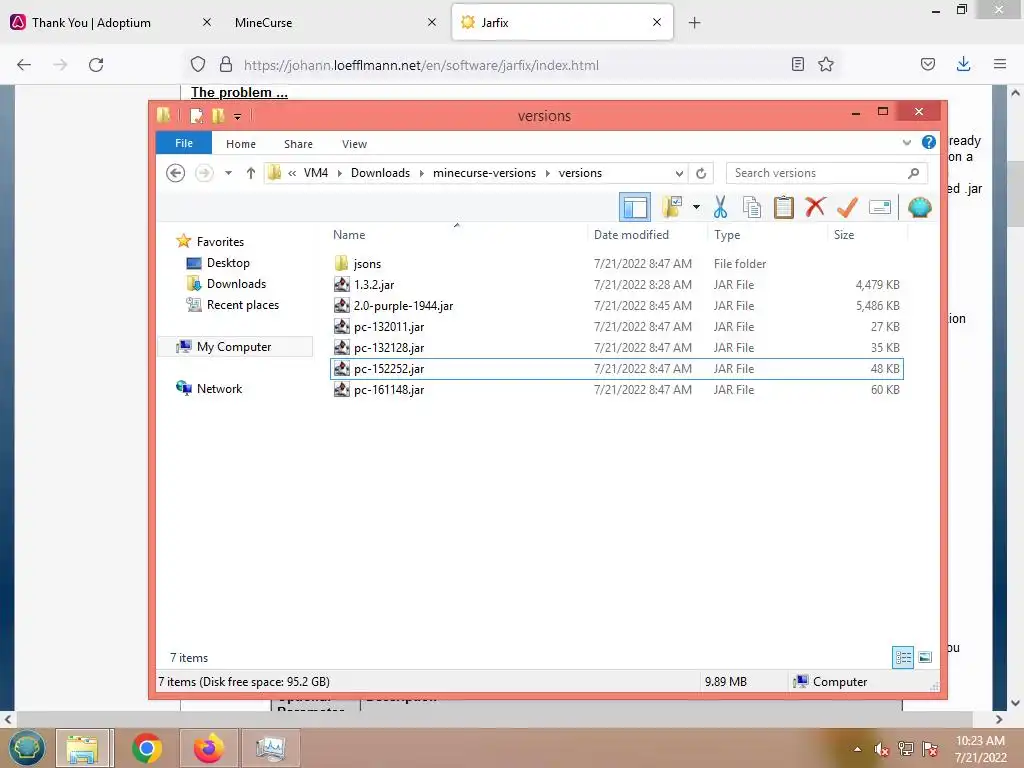Image resolution: width=1024 pixels, height=768 pixels.
Task: Click the folder options toolbar icon
Action: click(x=672, y=207)
